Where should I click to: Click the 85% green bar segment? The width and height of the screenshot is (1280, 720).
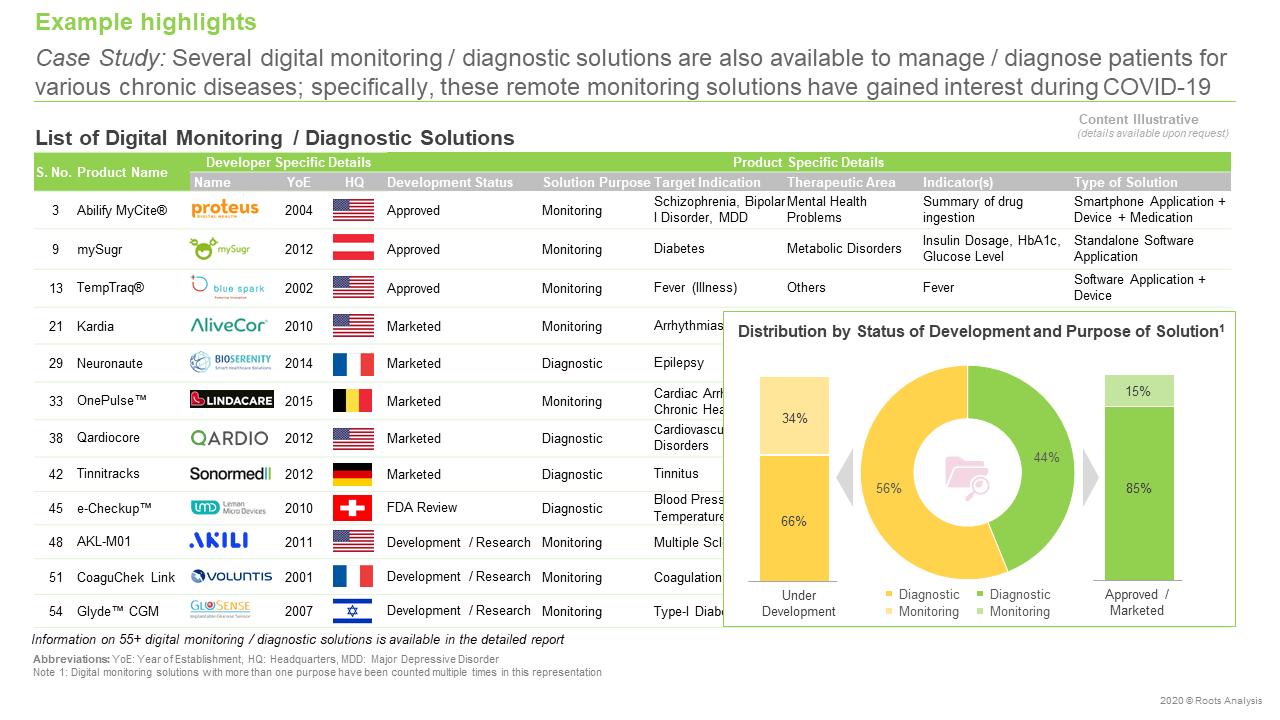(x=1139, y=493)
